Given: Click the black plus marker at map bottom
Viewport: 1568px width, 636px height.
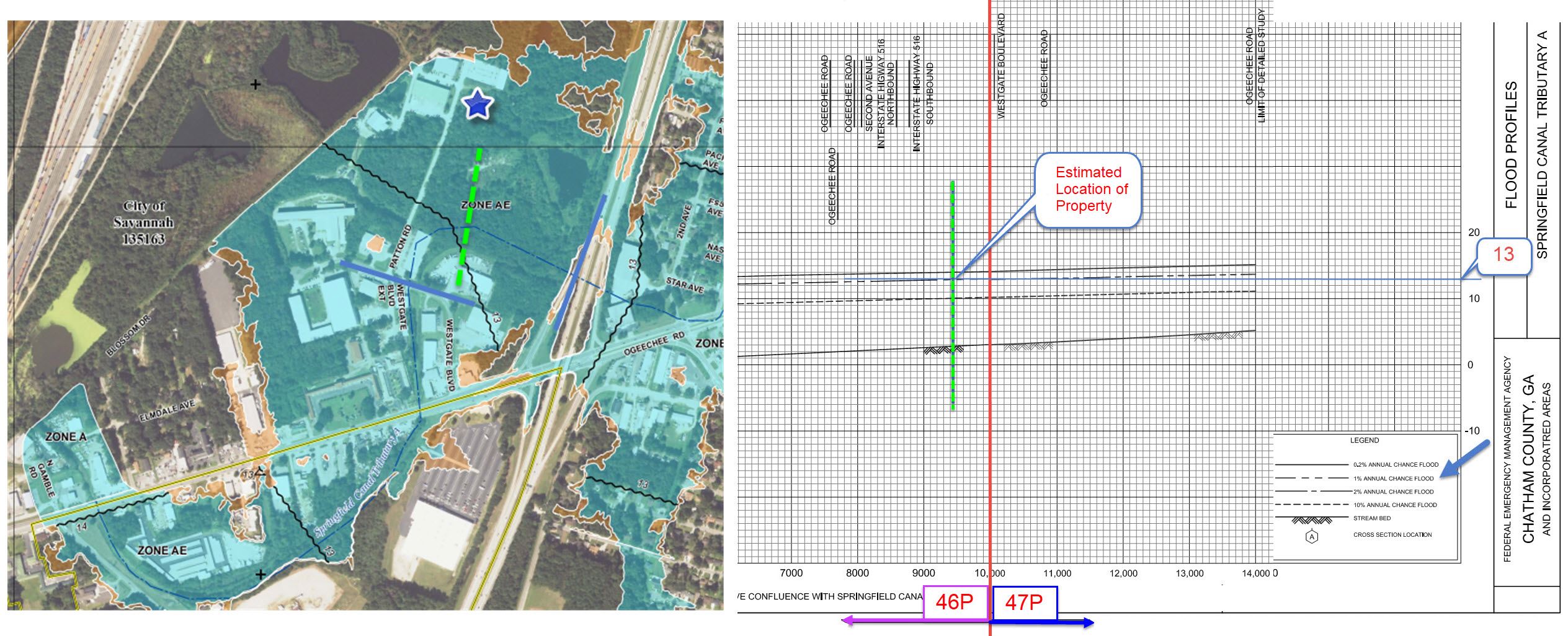Looking at the screenshot, I should pos(261,575).
